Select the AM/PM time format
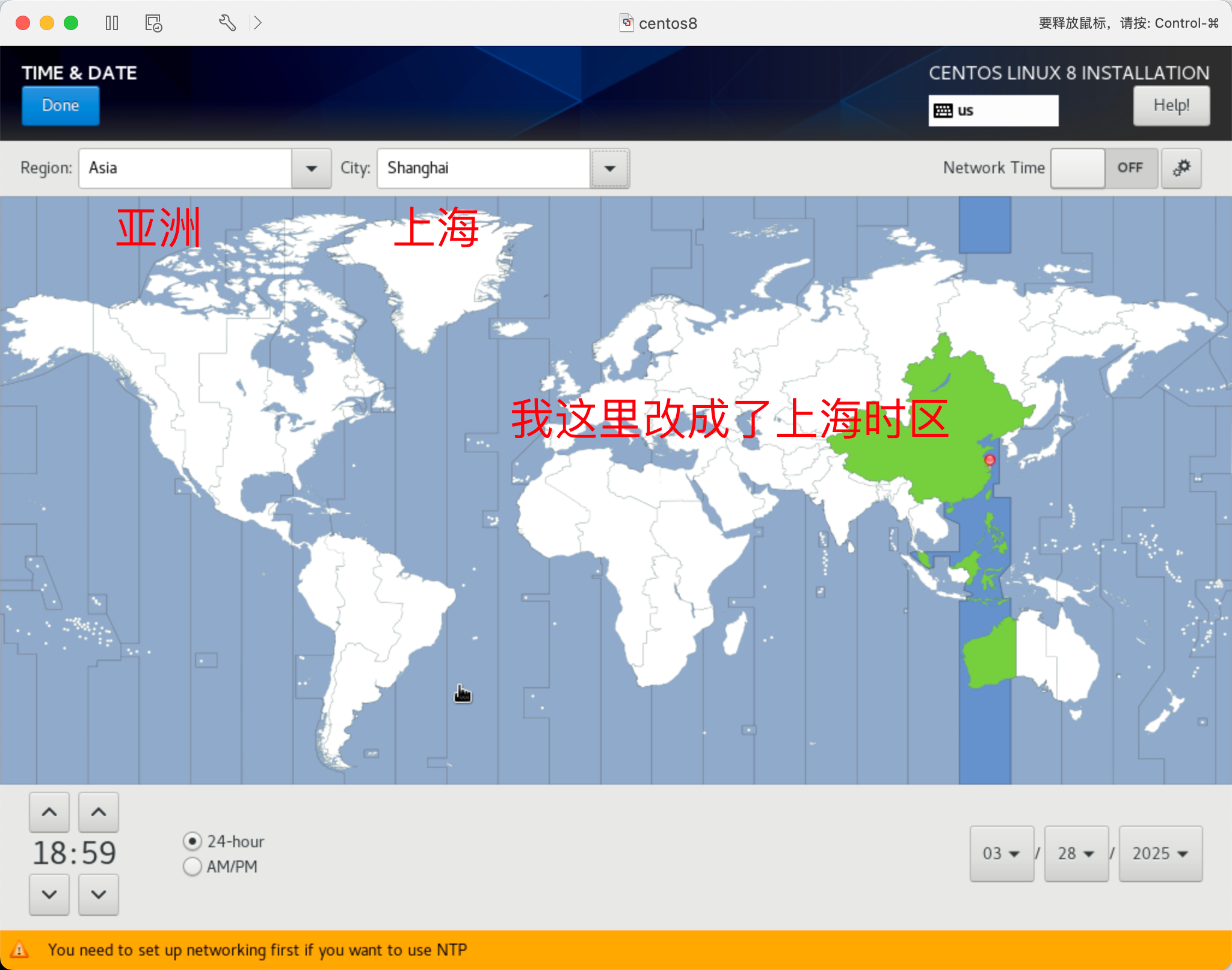The height and width of the screenshot is (970, 1232). pos(192,867)
